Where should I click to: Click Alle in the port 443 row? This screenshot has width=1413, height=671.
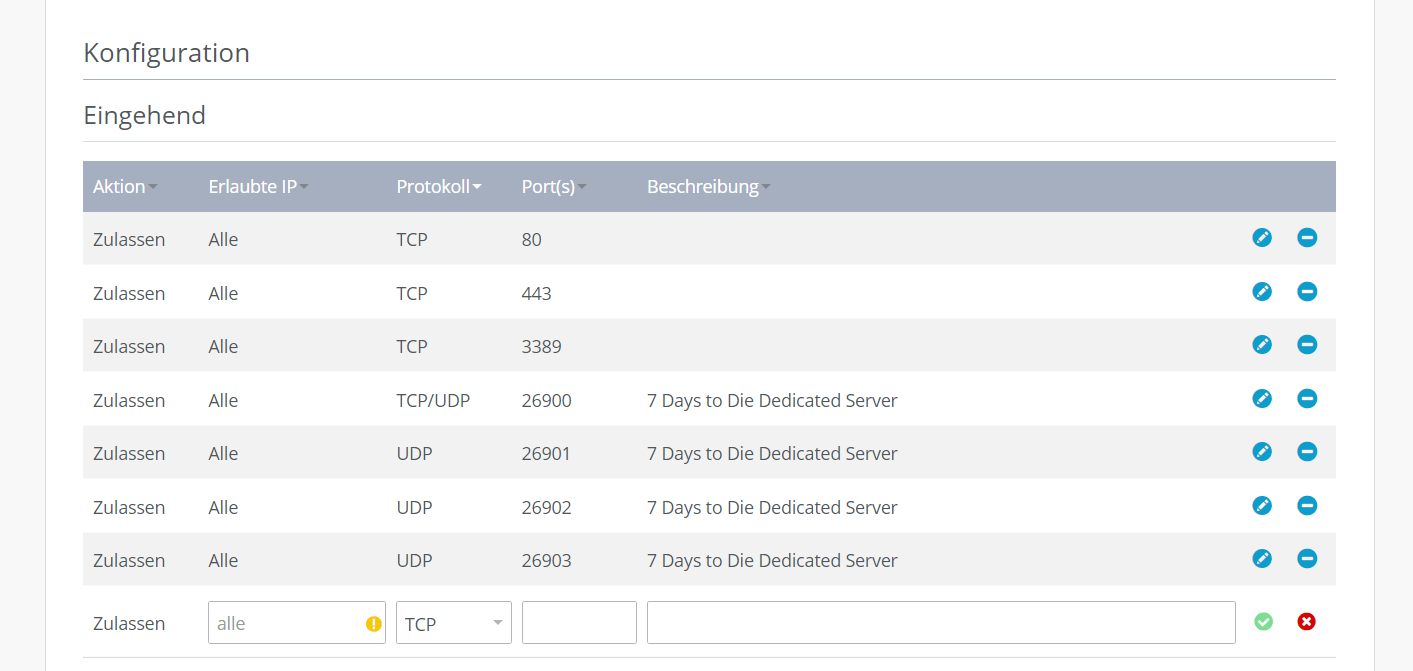(224, 294)
